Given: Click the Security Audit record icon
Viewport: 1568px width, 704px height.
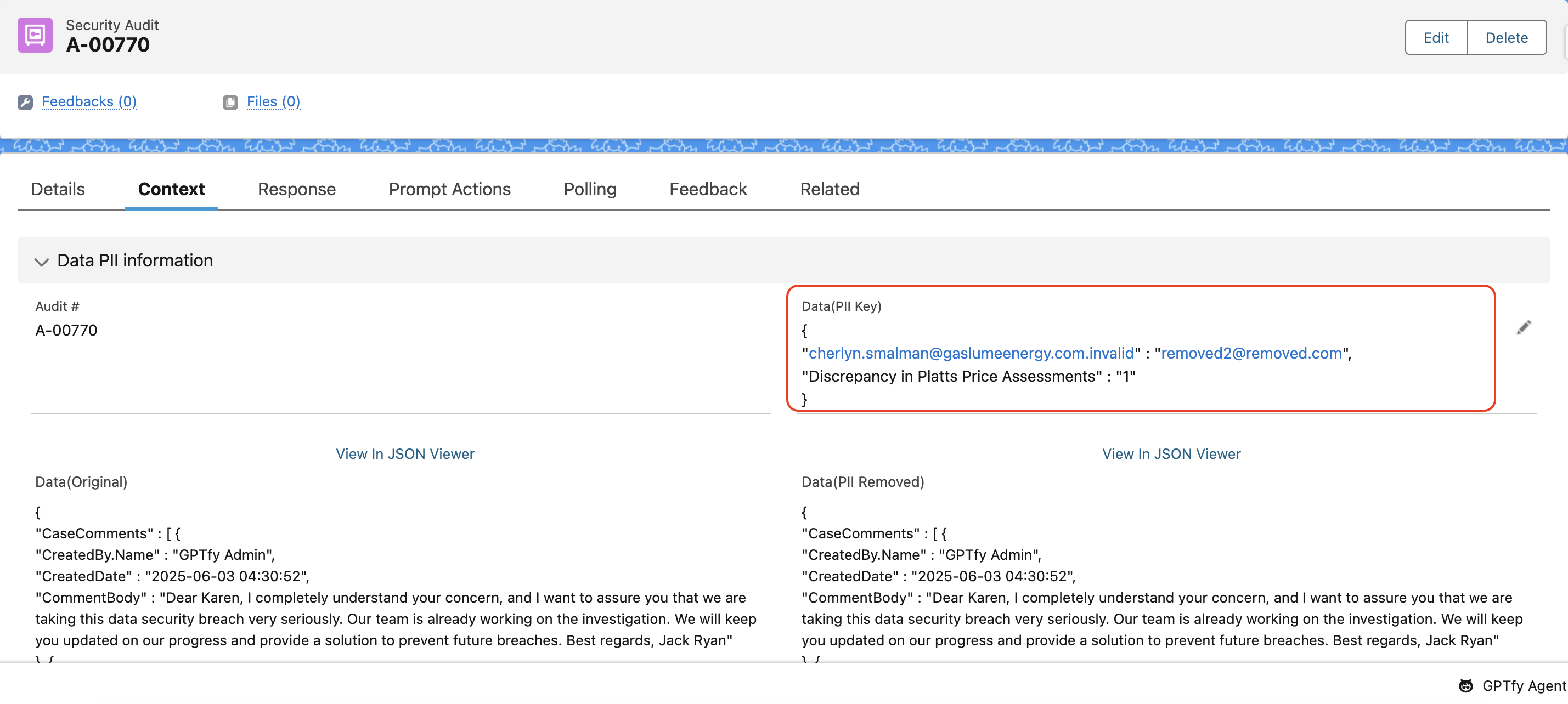Looking at the screenshot, I should 35,35.
